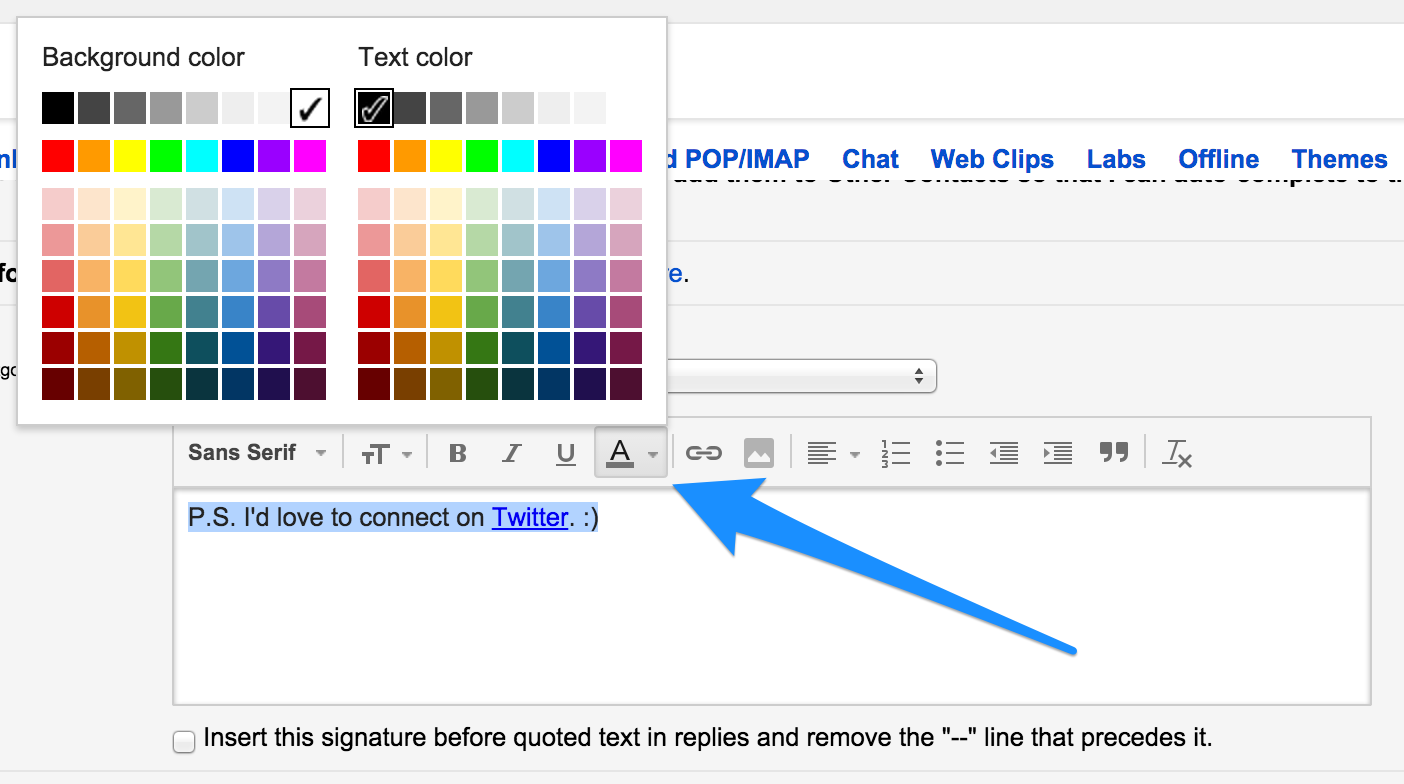Open the Twitter link in signature

click(530, 517)
